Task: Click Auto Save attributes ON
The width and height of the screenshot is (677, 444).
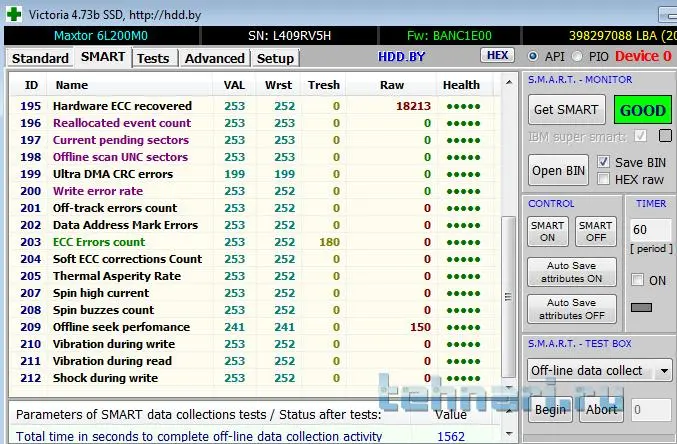Action: click(572, 272)
